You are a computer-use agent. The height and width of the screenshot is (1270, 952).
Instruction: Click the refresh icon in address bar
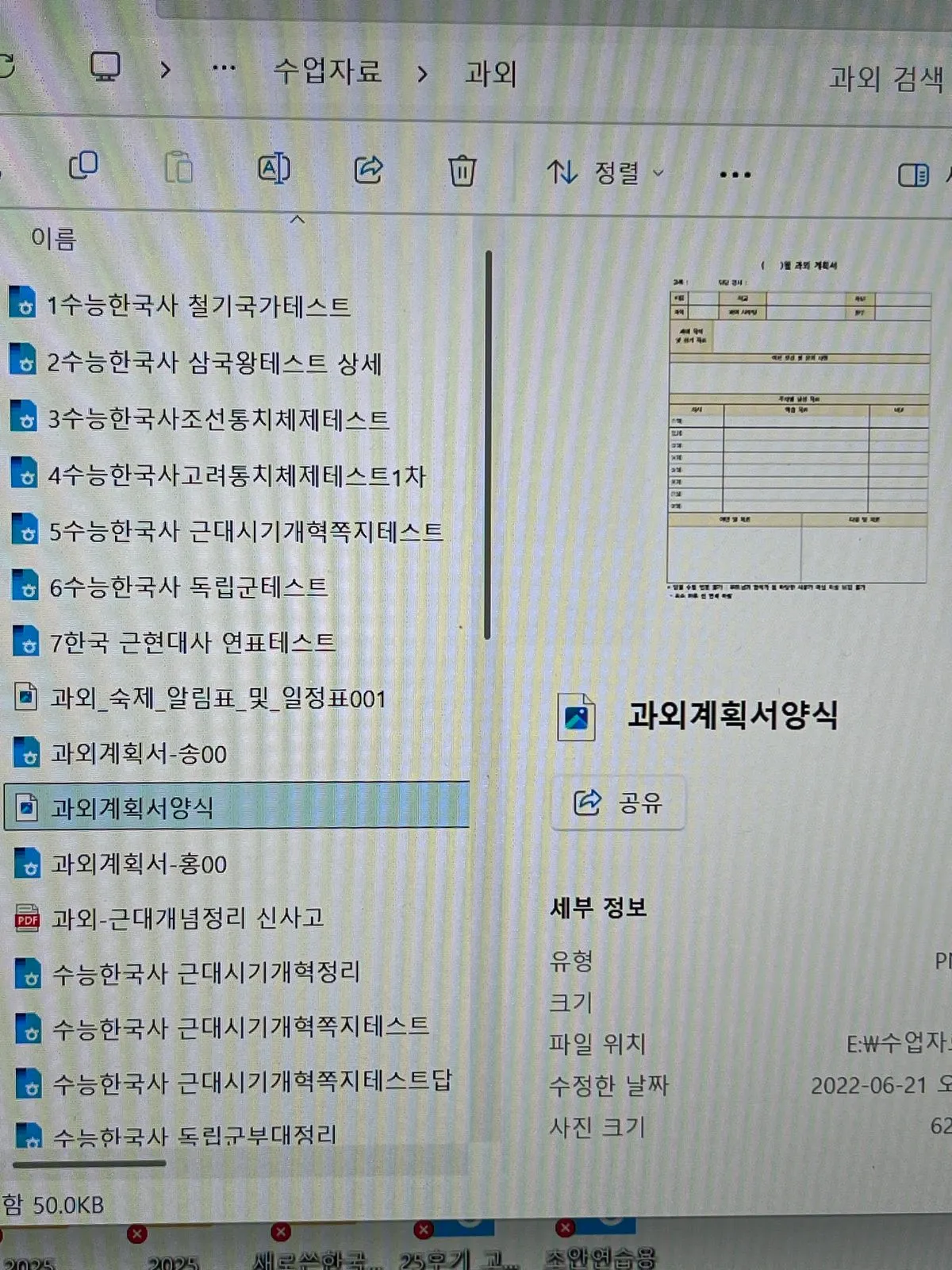6,65
